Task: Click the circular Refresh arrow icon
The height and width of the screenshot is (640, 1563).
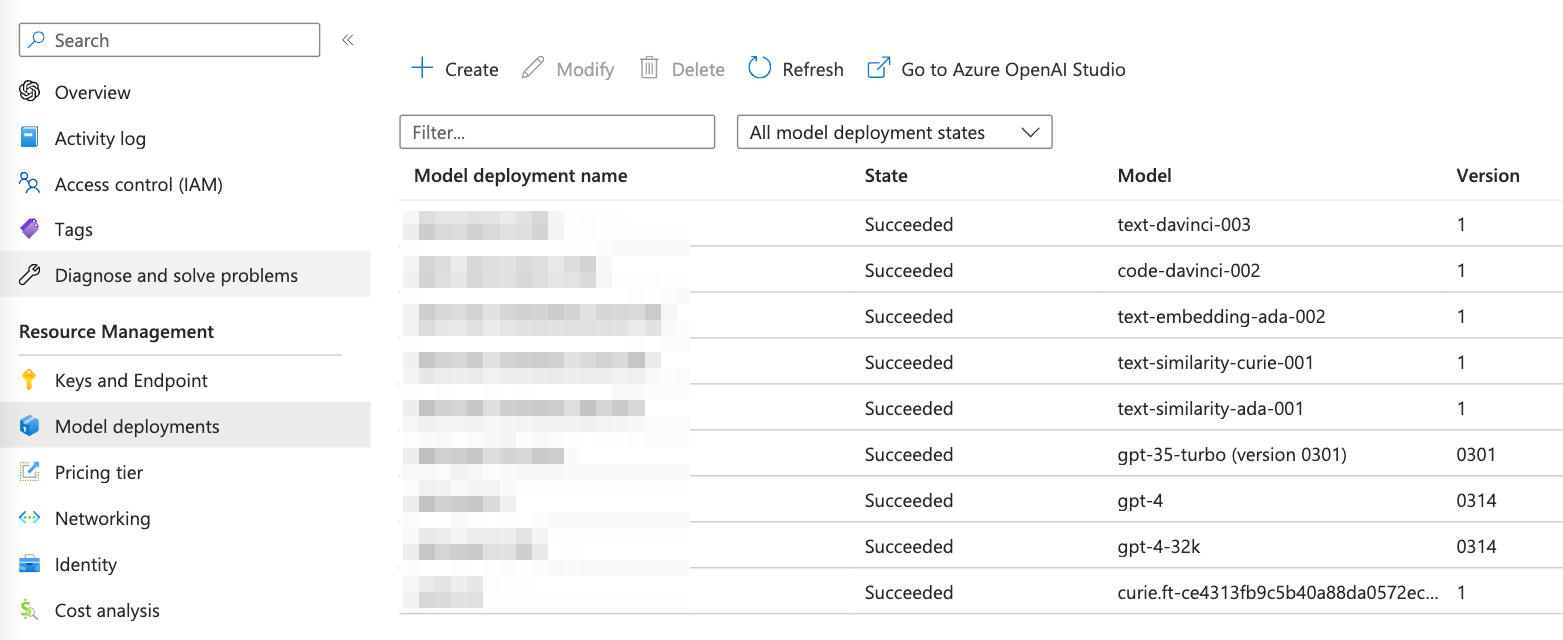Action: (x=760, y=68)
